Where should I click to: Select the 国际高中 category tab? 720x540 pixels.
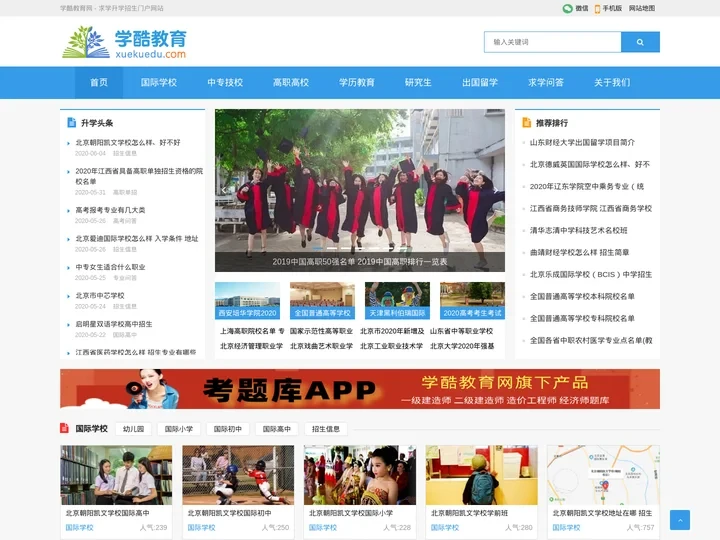click(x=276, y=429)
